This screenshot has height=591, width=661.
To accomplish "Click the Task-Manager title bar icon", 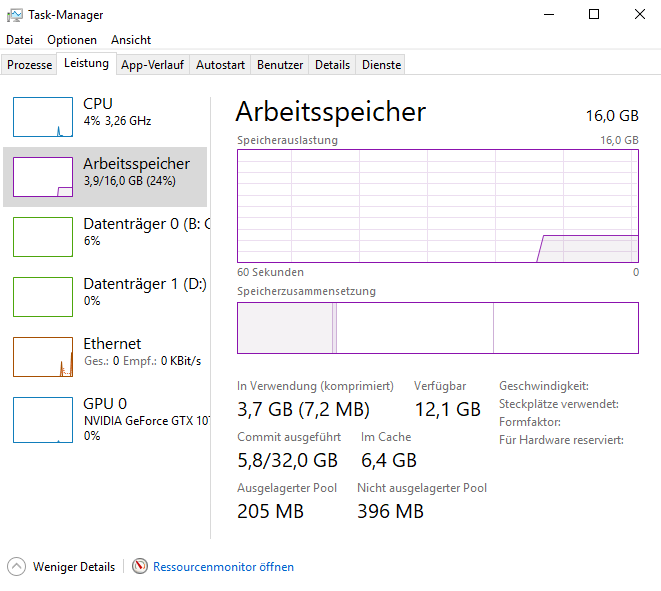I will point(14,15).
